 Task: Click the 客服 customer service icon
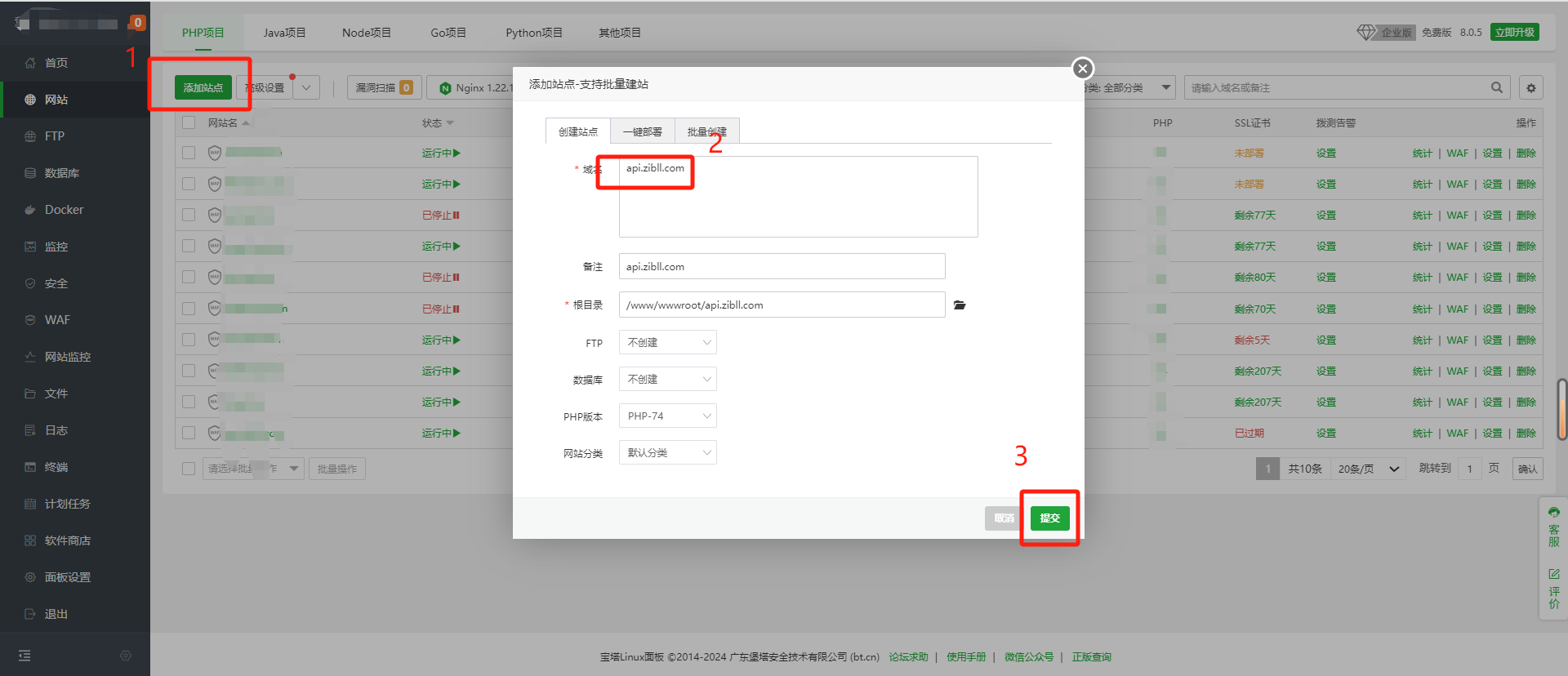[x=1554, y=527]
